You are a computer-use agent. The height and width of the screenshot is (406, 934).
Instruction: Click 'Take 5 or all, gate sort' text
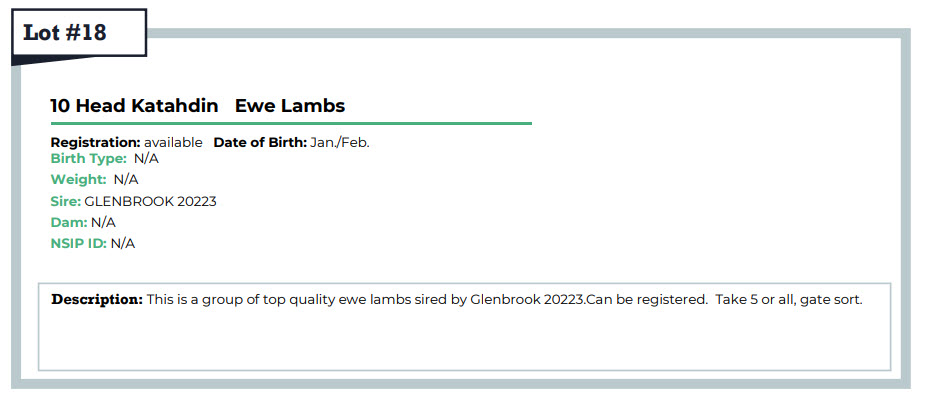pyautogui.click(x=789, y=299)
